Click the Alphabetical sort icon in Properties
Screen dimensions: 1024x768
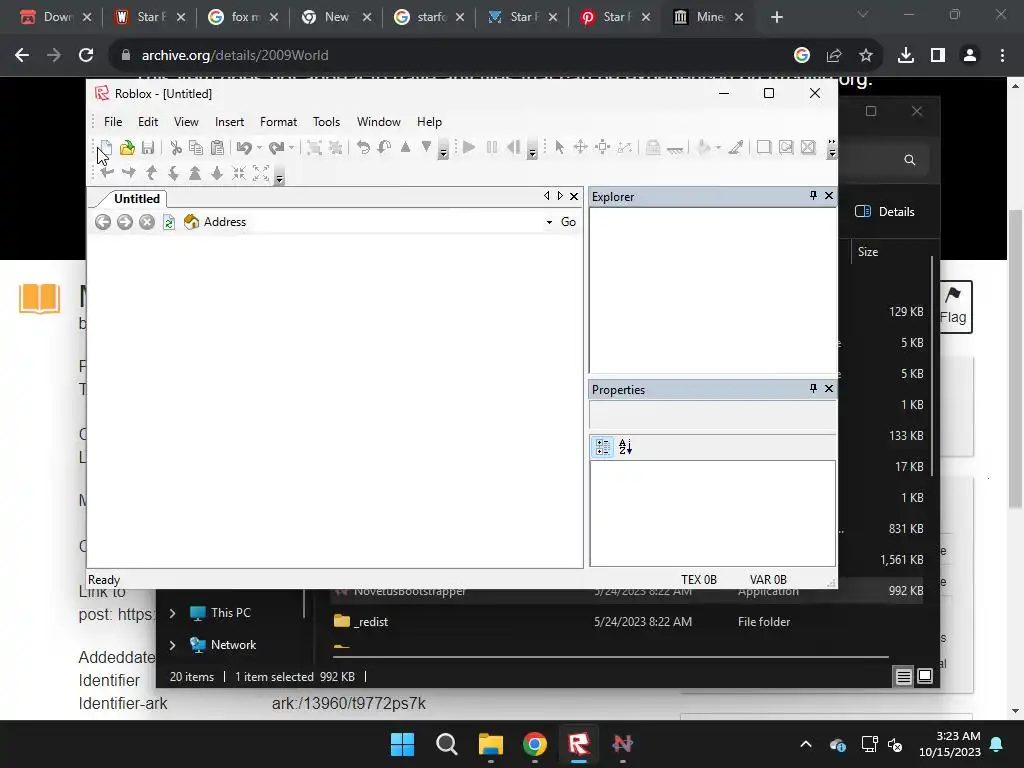click(626, 447)
